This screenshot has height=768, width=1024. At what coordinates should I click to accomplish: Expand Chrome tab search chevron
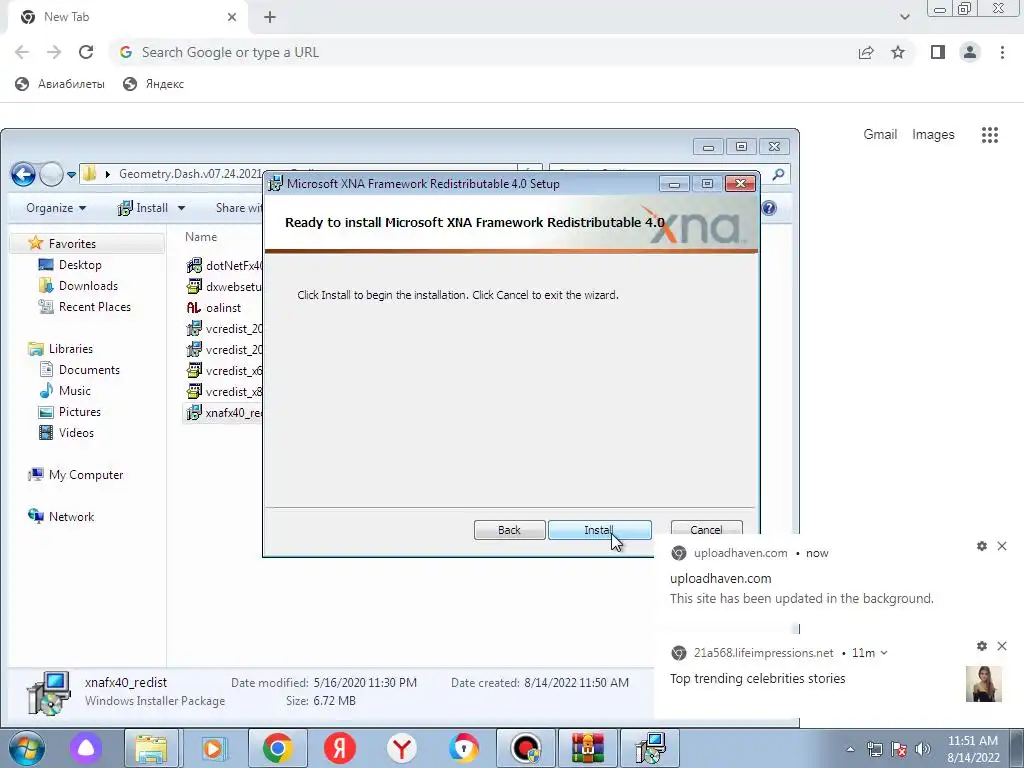(904, 17)
